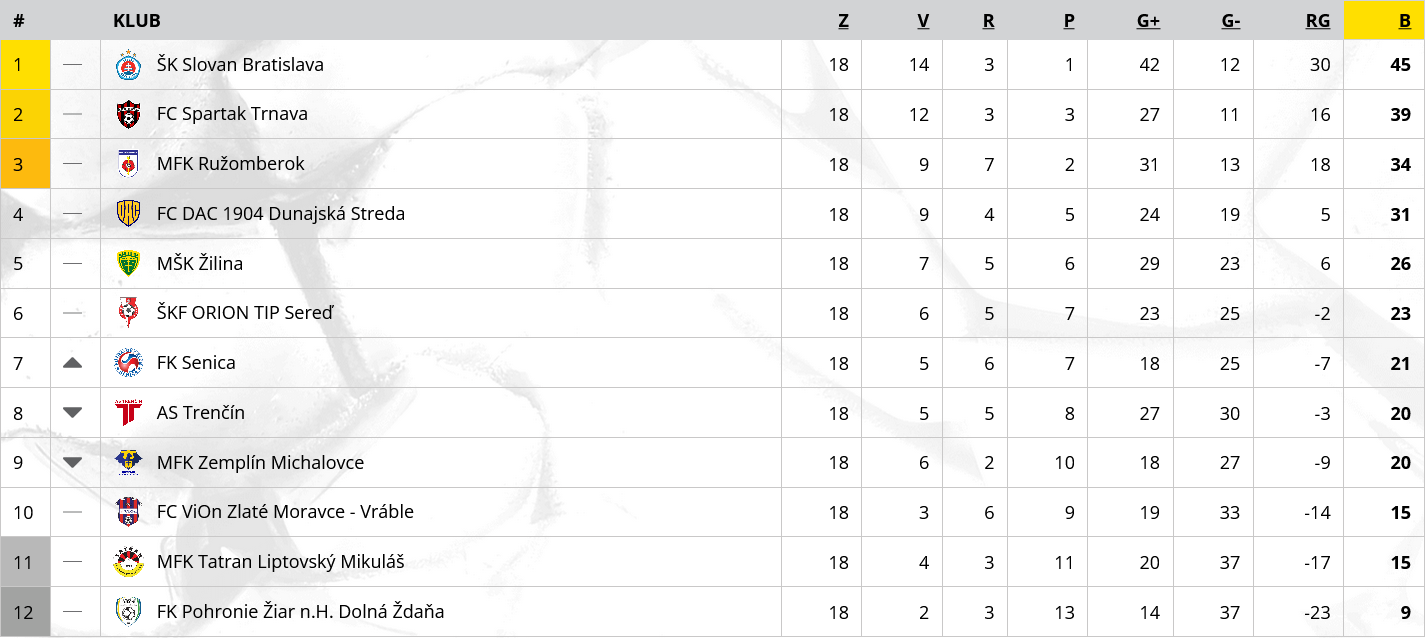Click the MŠK Žilina club crest
1425x638 pixels.
click(x=128, y=264)
